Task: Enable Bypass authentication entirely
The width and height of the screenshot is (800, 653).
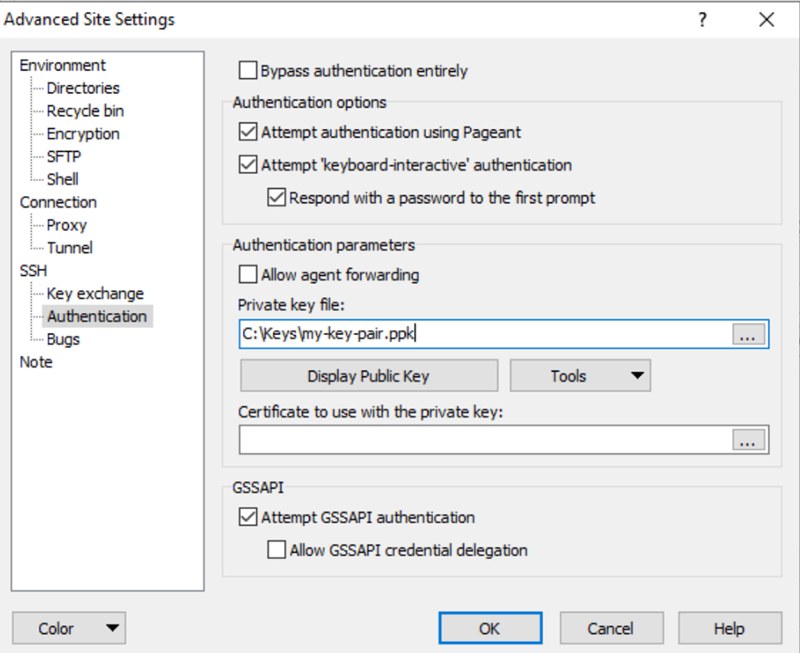Action: (244, 69)
